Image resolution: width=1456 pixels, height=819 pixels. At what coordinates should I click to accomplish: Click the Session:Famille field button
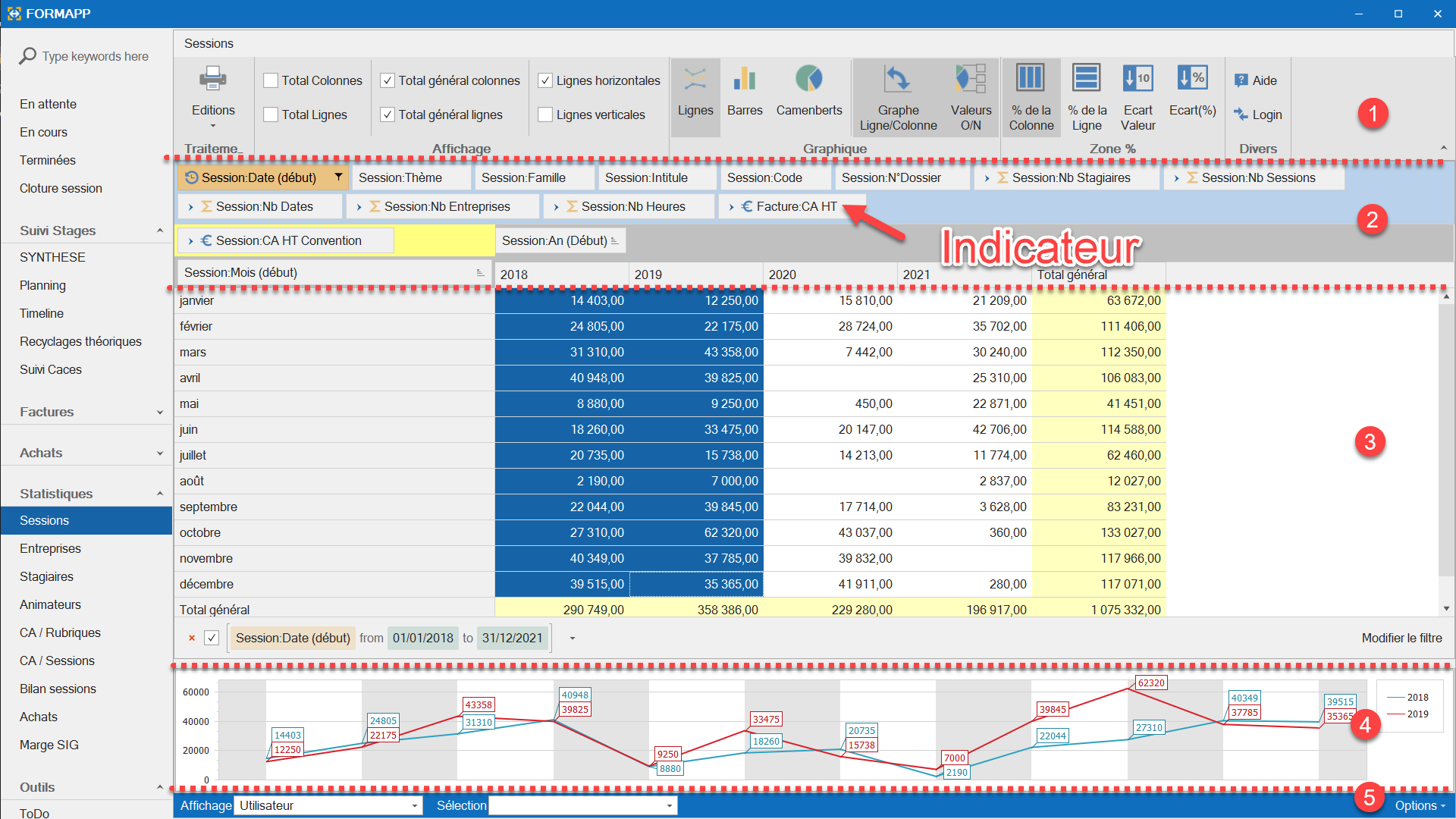click(534, 177)
